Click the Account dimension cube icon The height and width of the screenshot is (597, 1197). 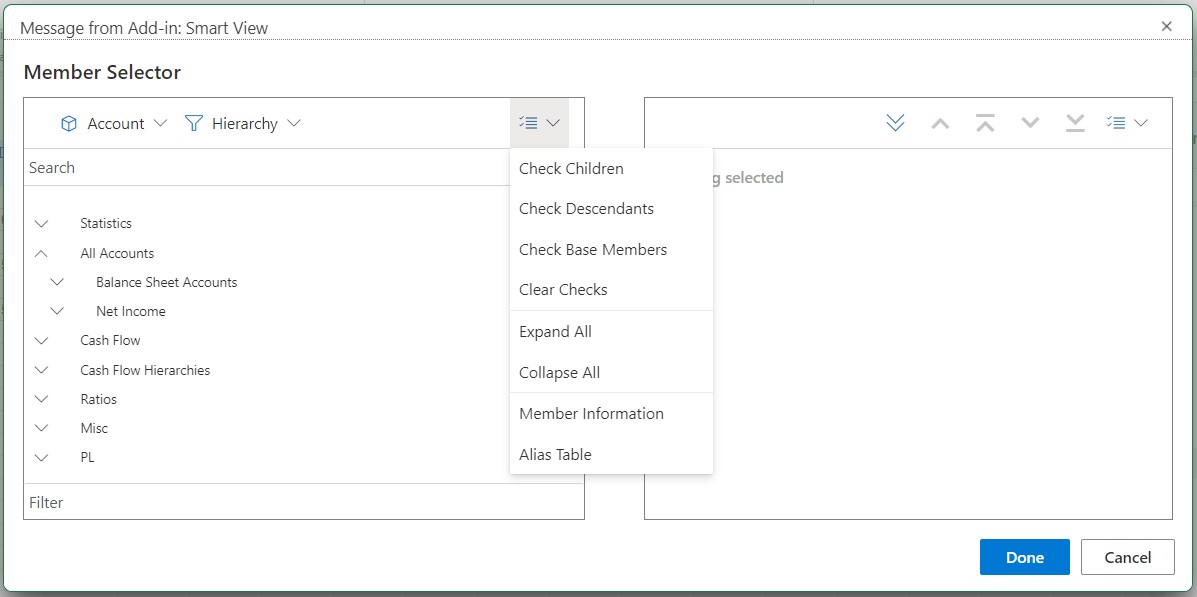point(69,123)
